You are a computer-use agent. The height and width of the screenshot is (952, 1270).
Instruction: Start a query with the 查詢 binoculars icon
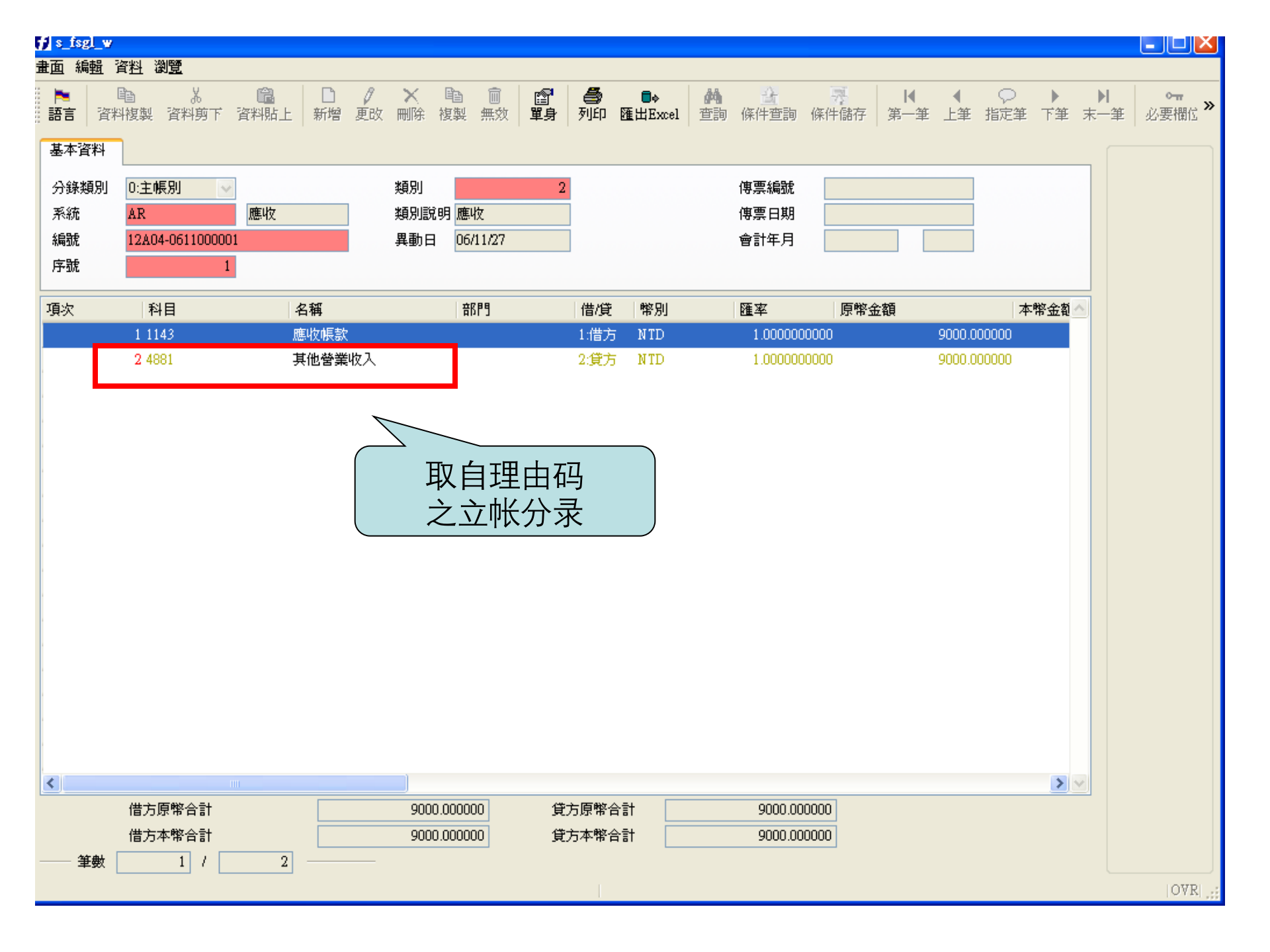tap(712, 104)
